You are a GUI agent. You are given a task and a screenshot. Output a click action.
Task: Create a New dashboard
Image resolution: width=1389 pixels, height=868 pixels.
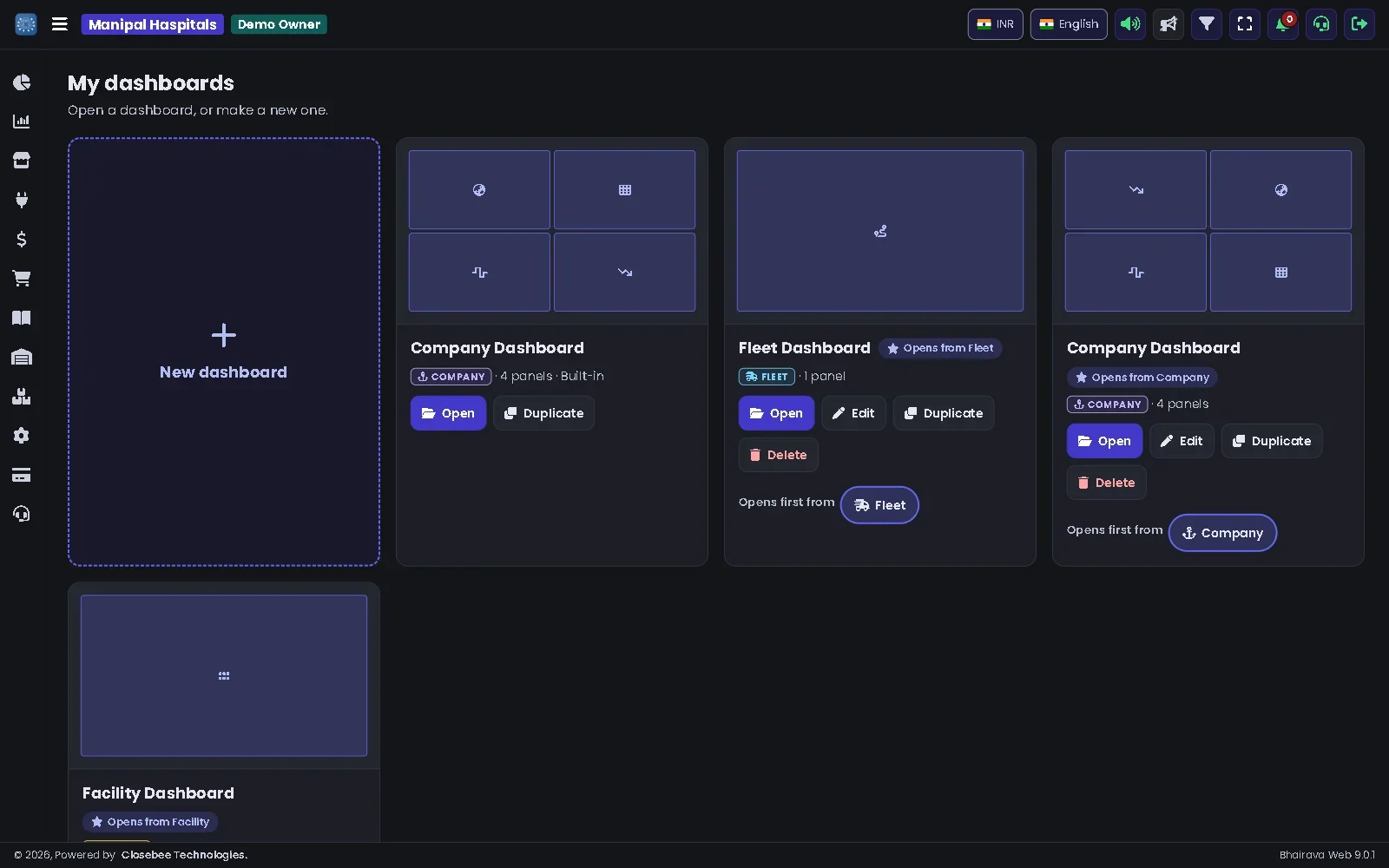click(x=224, y=352)
